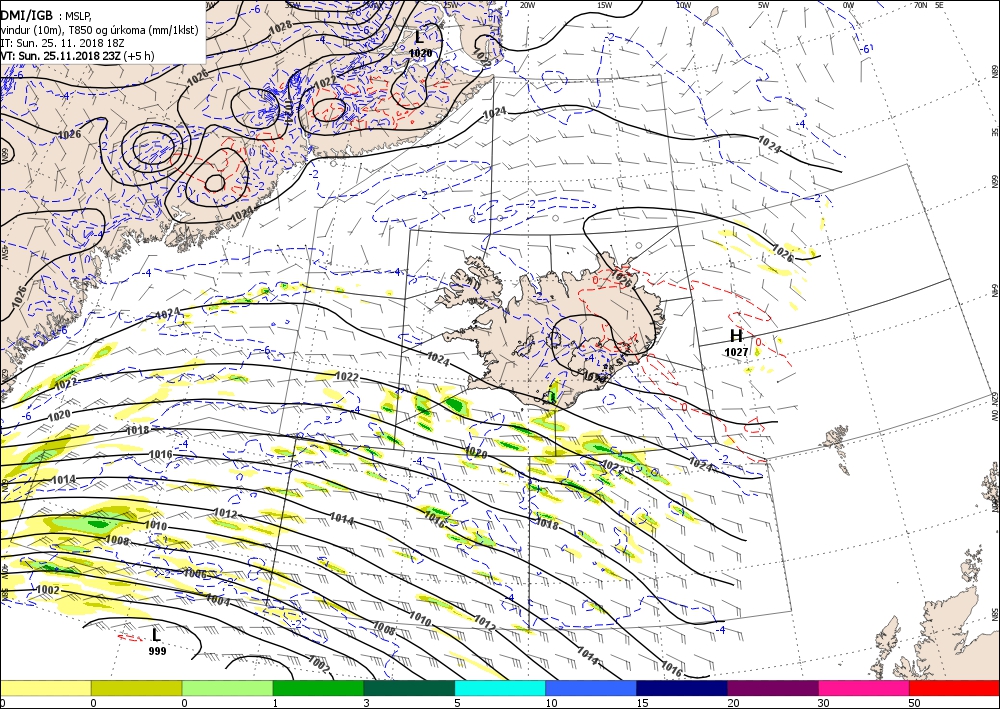Screen dimensions: 1000x709
Task: Choose the purple legend color swatch
Action: click(x=773, y=688)
